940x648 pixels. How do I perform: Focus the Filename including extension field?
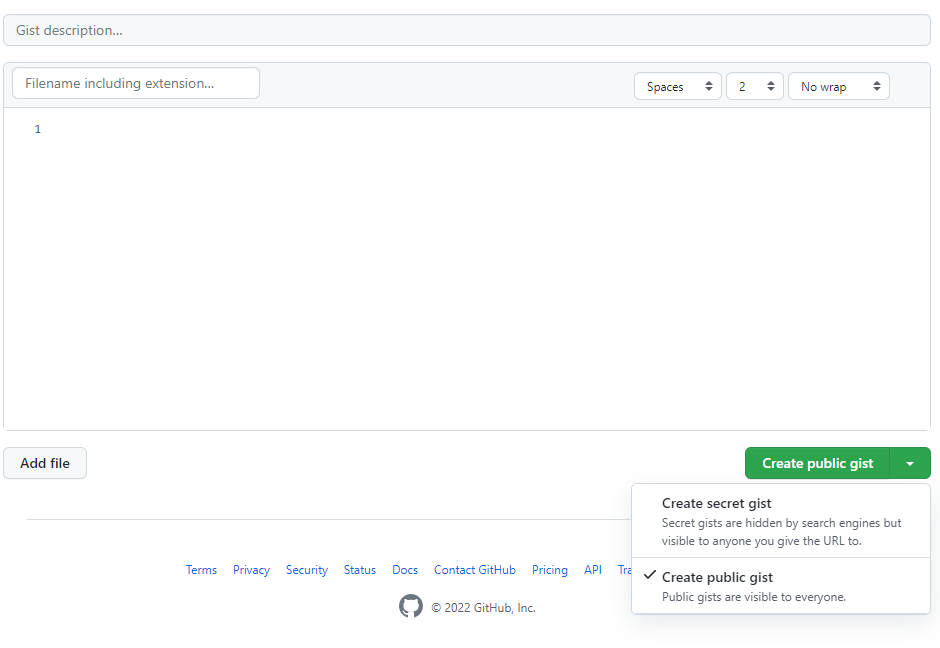click(x=136, y=83)
